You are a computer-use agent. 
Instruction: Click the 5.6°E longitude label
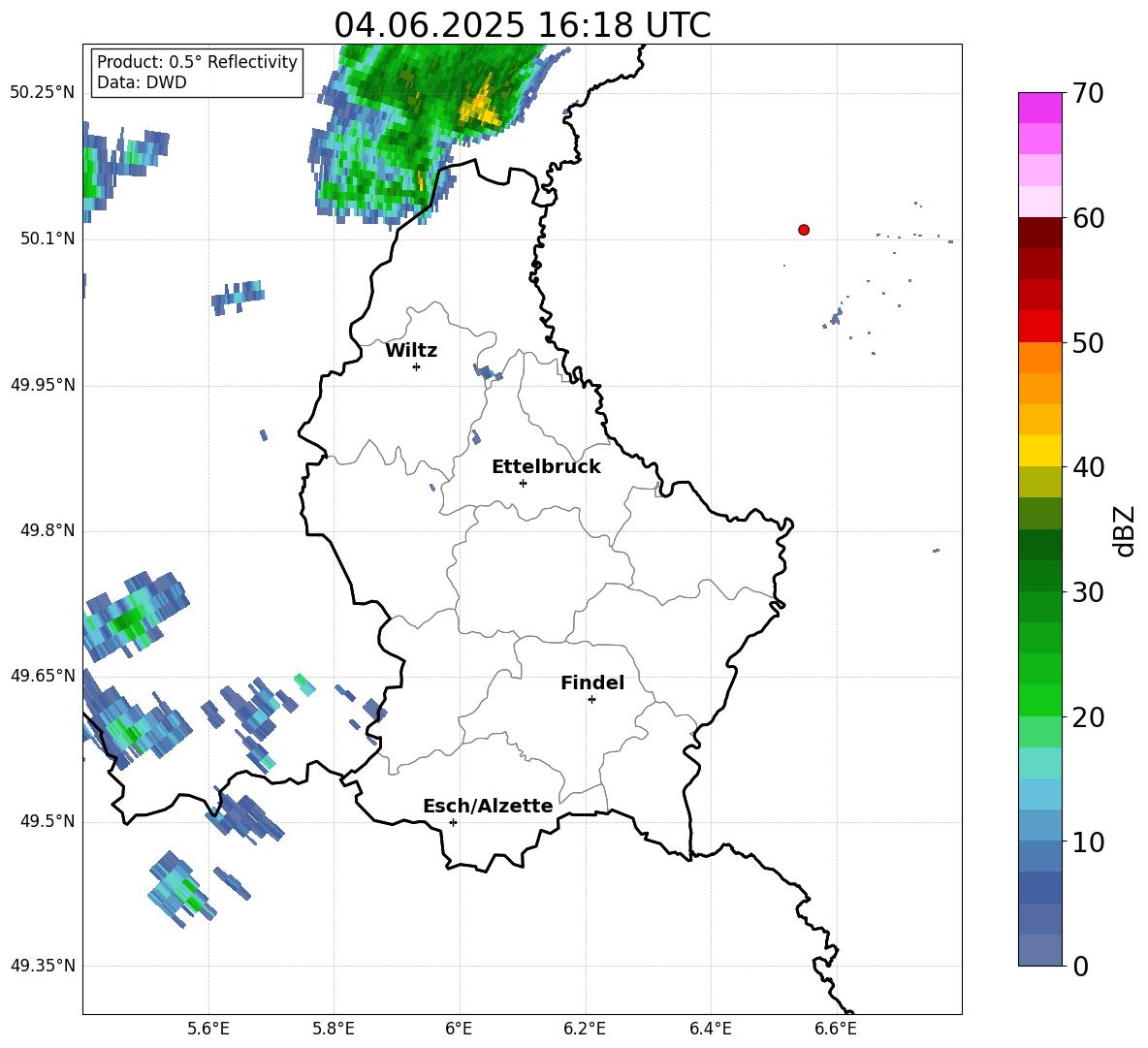click(x=208, y=1029)
